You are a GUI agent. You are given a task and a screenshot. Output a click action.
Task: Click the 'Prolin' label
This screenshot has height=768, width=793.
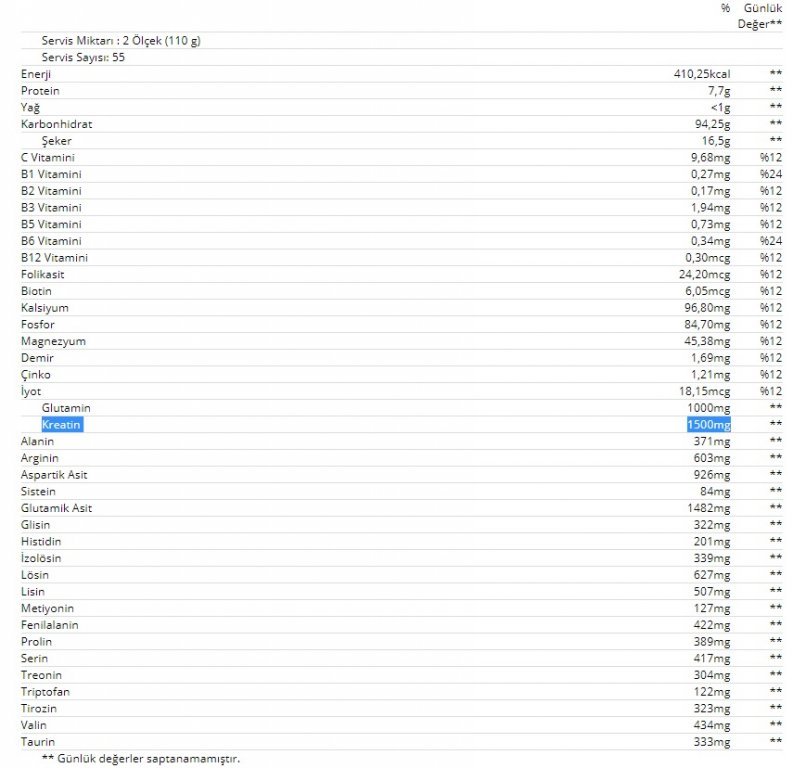point(36,641)
